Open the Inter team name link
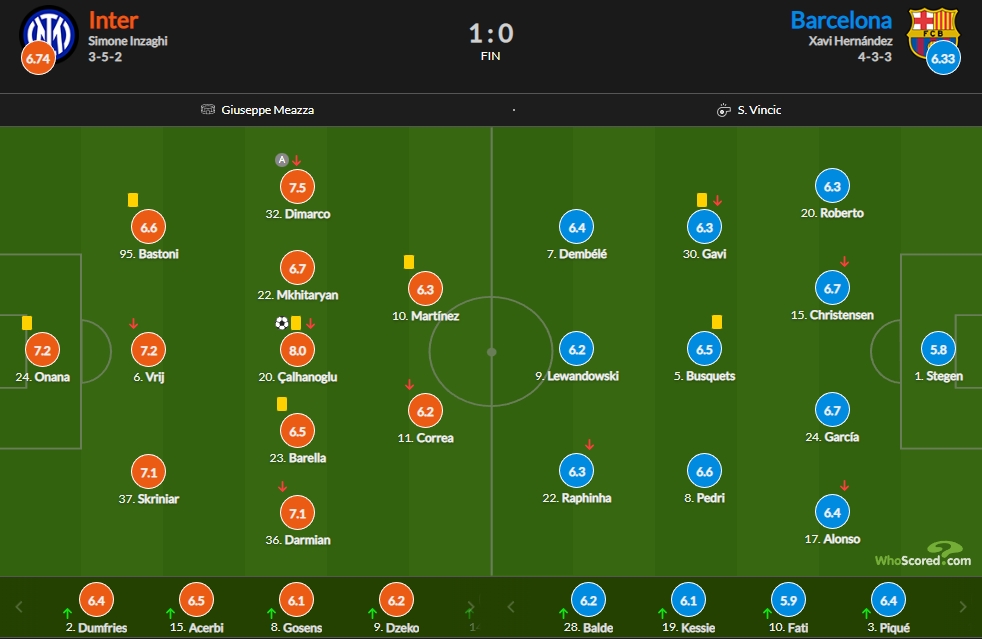Screen dimensions: 982x639 113,21
